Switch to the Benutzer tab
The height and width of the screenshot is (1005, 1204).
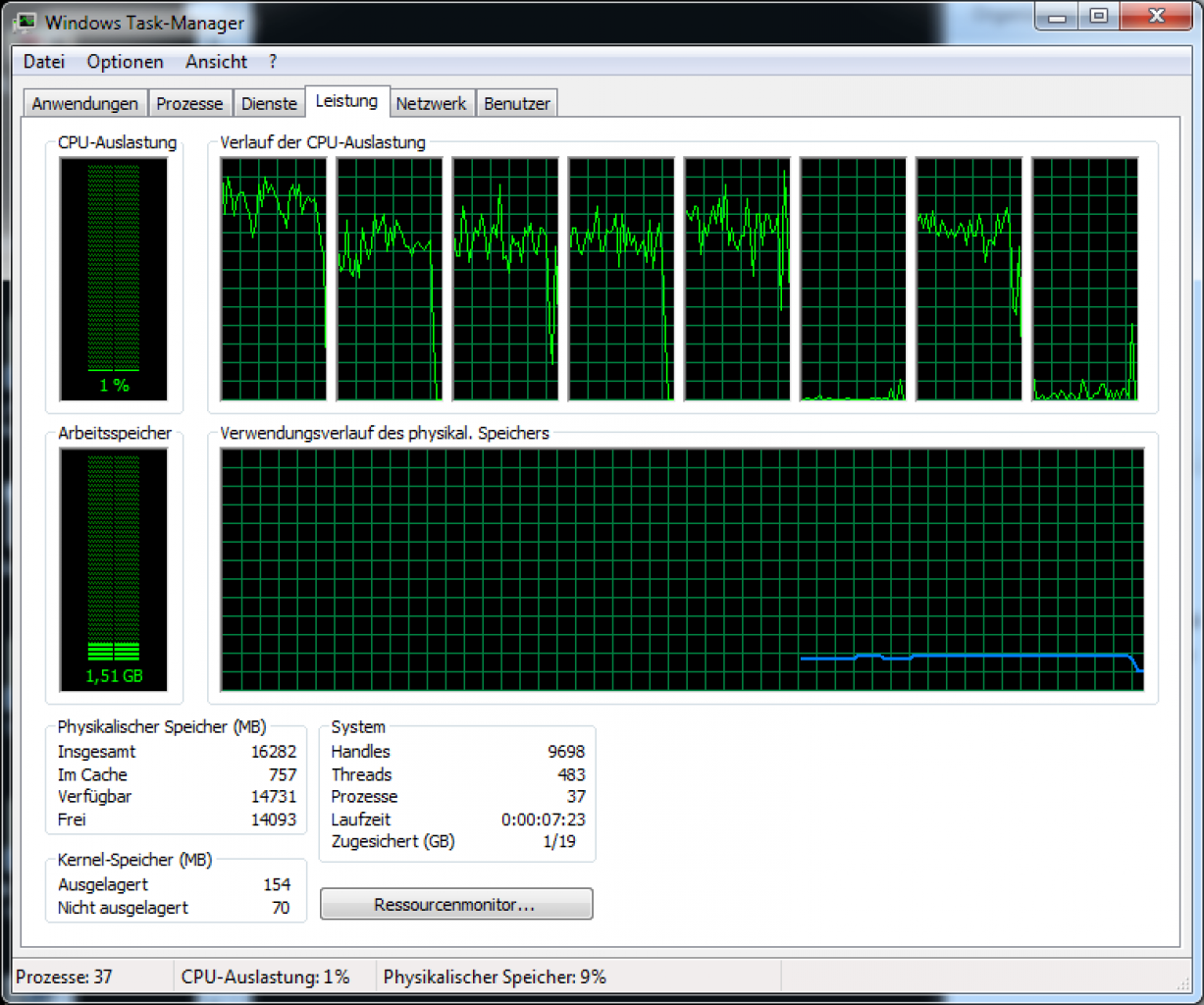[517, 103]
